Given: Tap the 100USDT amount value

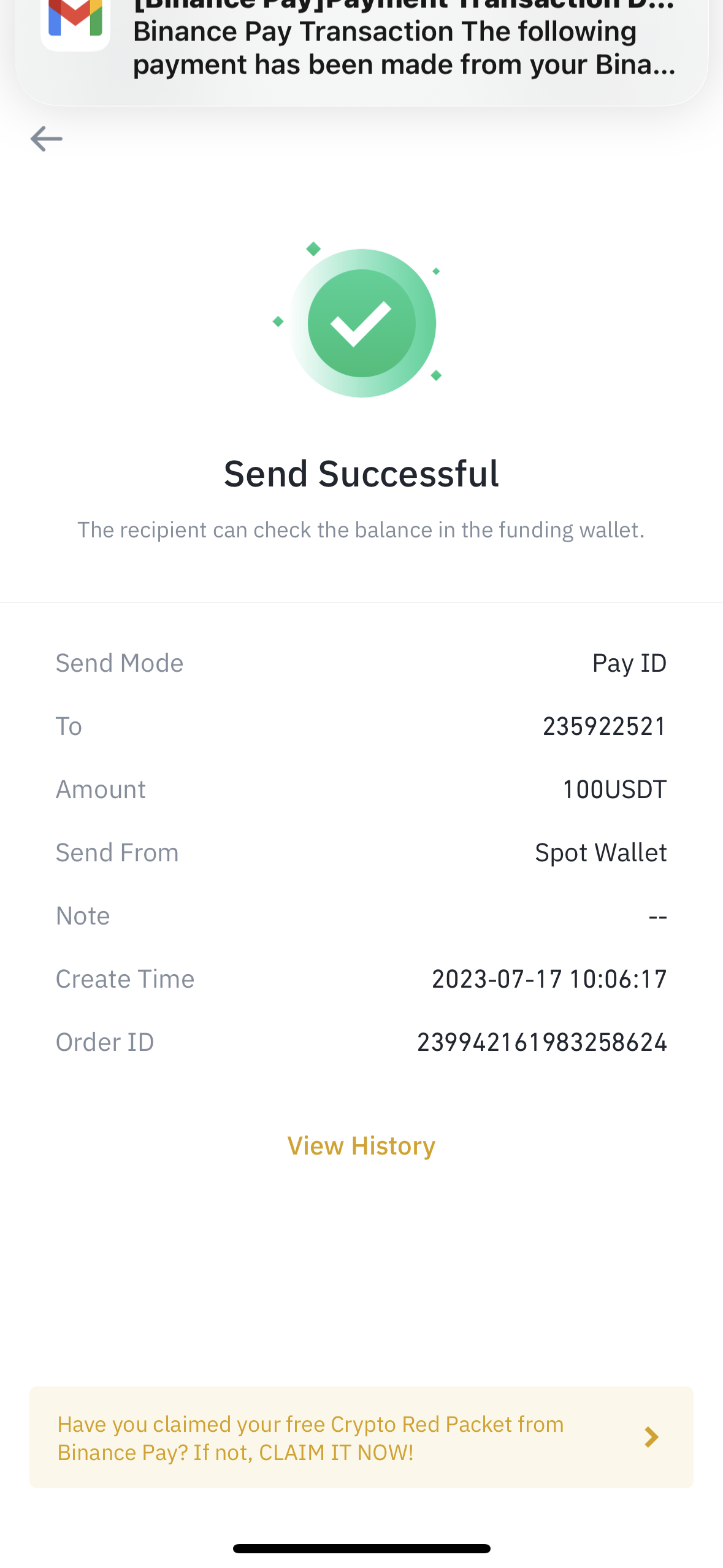Looking at the screenshot, I should [x=614, y=790].
